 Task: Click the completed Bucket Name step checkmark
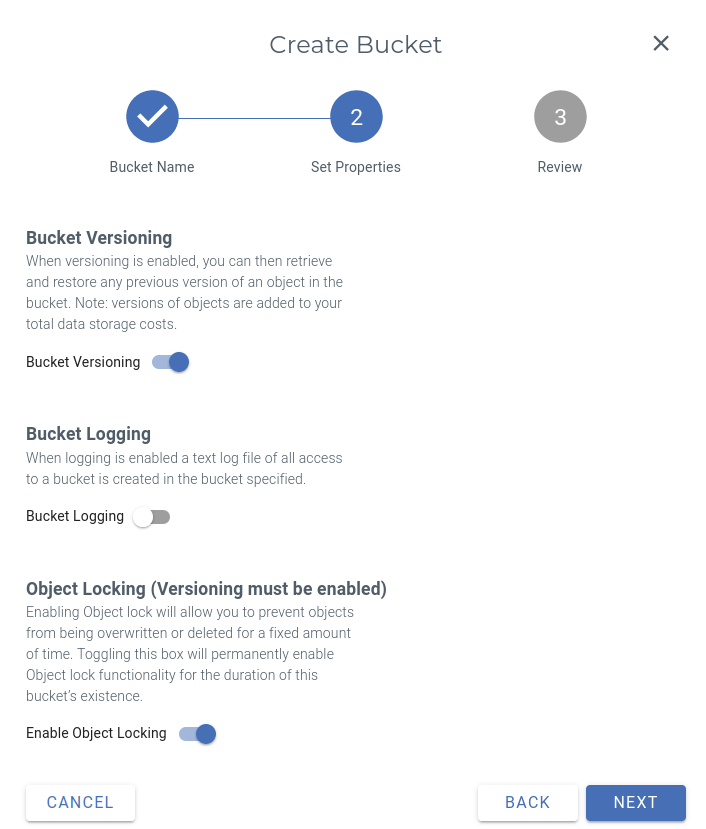[152, 116]
